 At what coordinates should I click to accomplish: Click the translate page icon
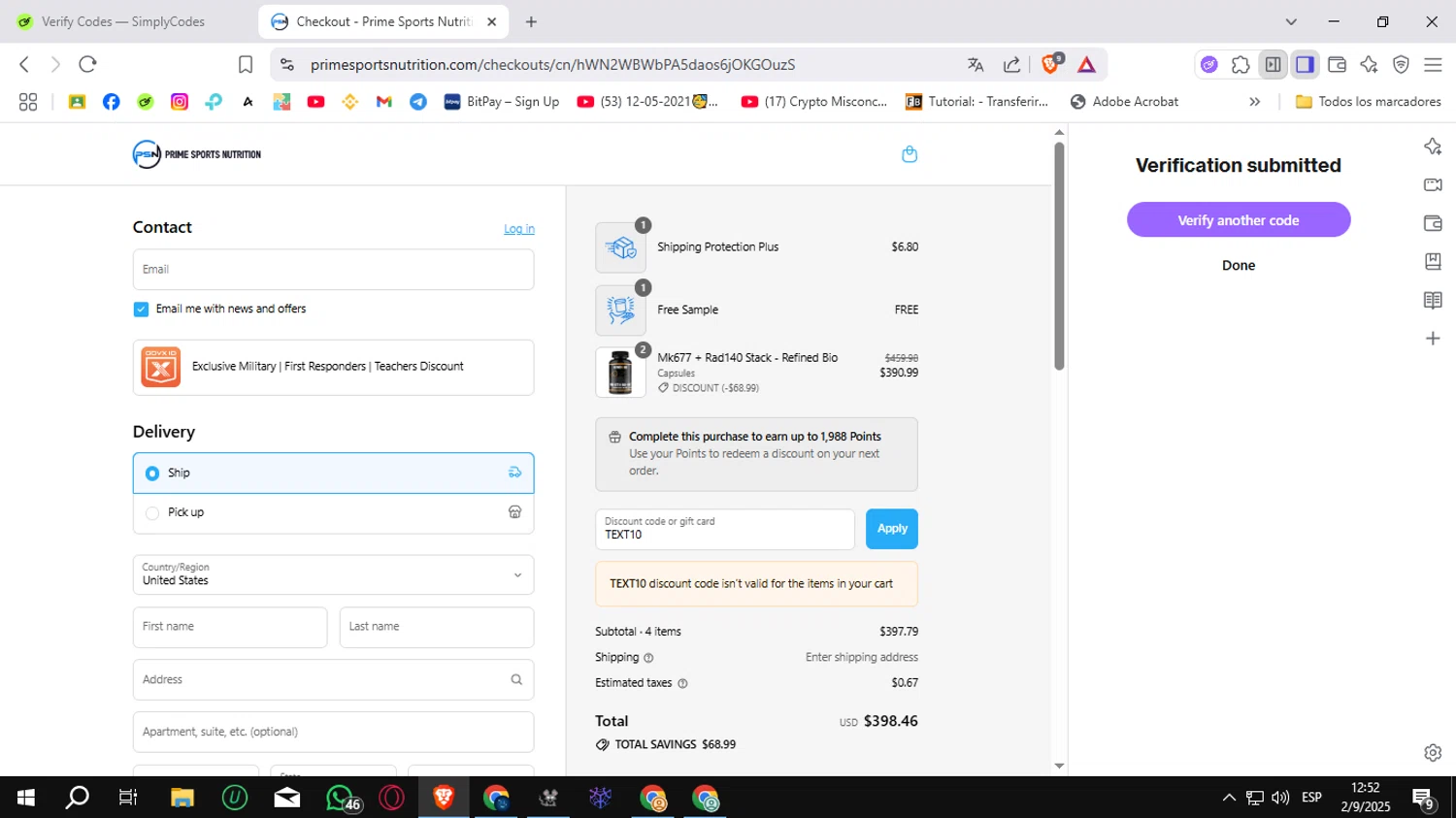[x=976, y=65]
